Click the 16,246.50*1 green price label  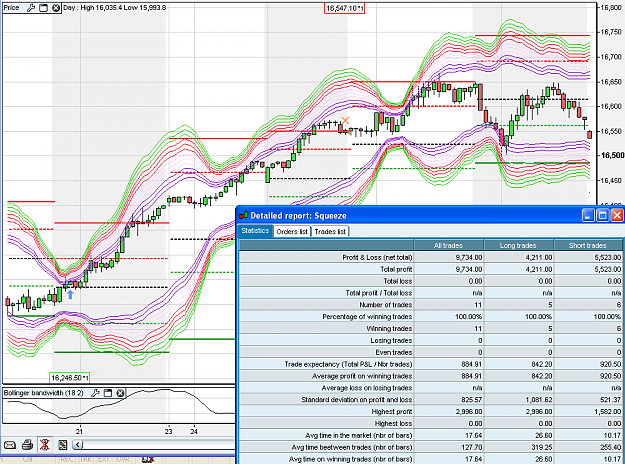(69, 377)
